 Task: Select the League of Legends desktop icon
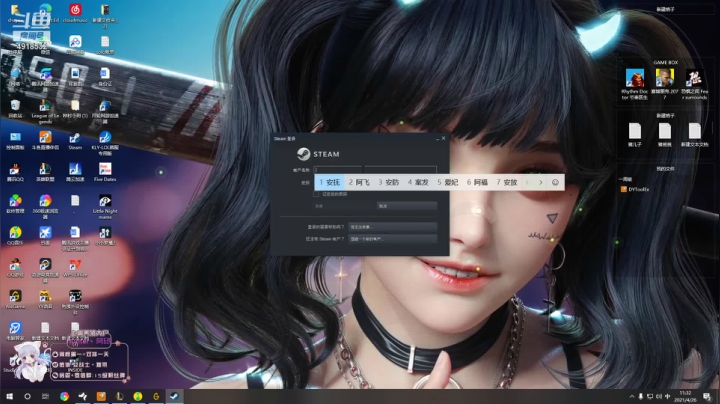coord(45,112)
